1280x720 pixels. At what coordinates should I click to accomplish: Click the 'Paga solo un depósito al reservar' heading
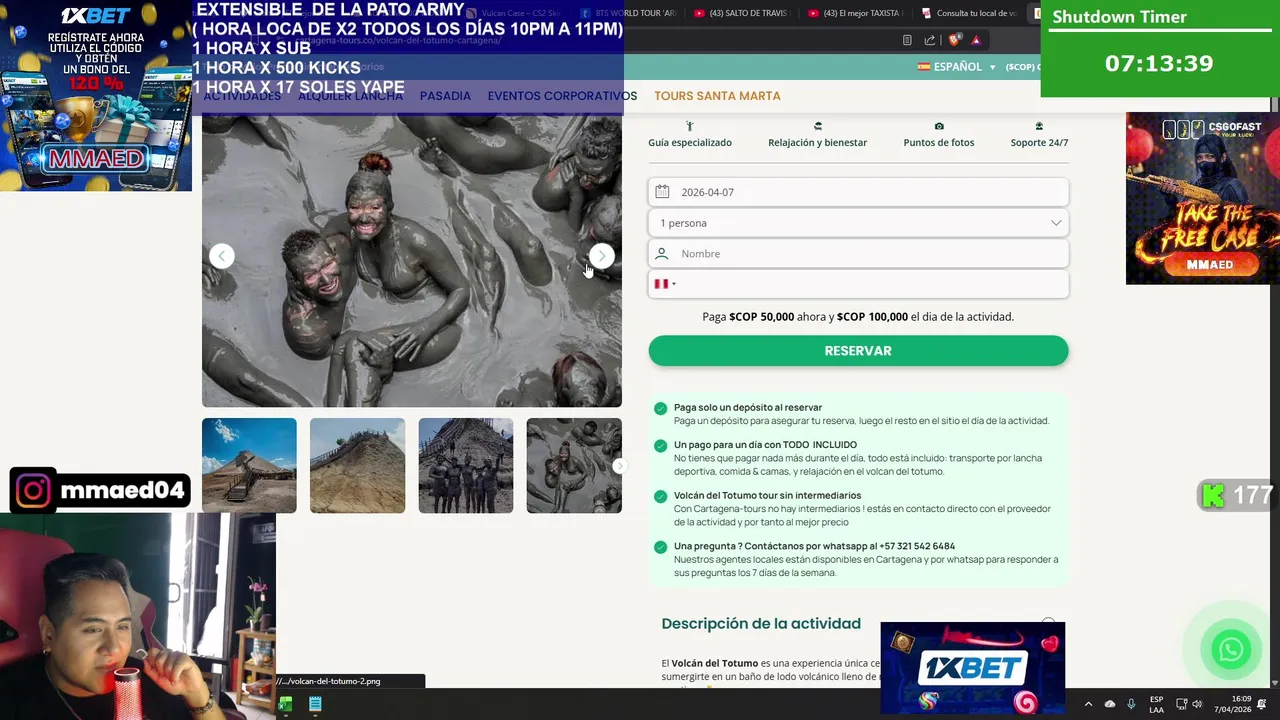point(748,408)
